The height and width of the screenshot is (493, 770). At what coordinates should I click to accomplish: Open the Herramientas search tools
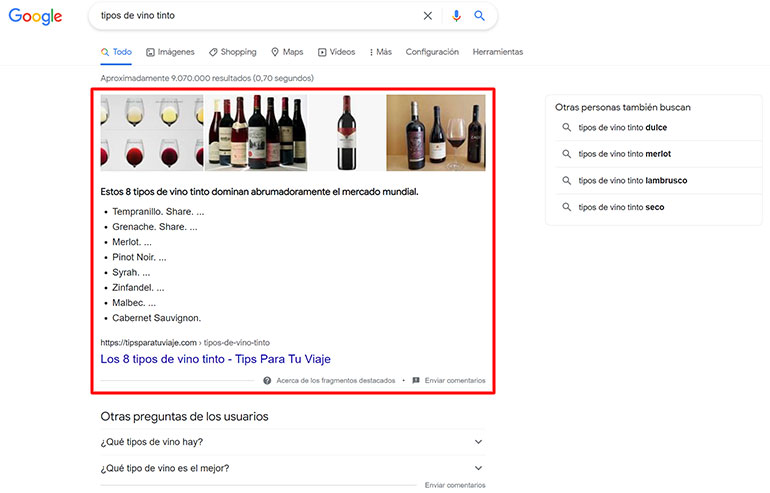click(497, 52)
